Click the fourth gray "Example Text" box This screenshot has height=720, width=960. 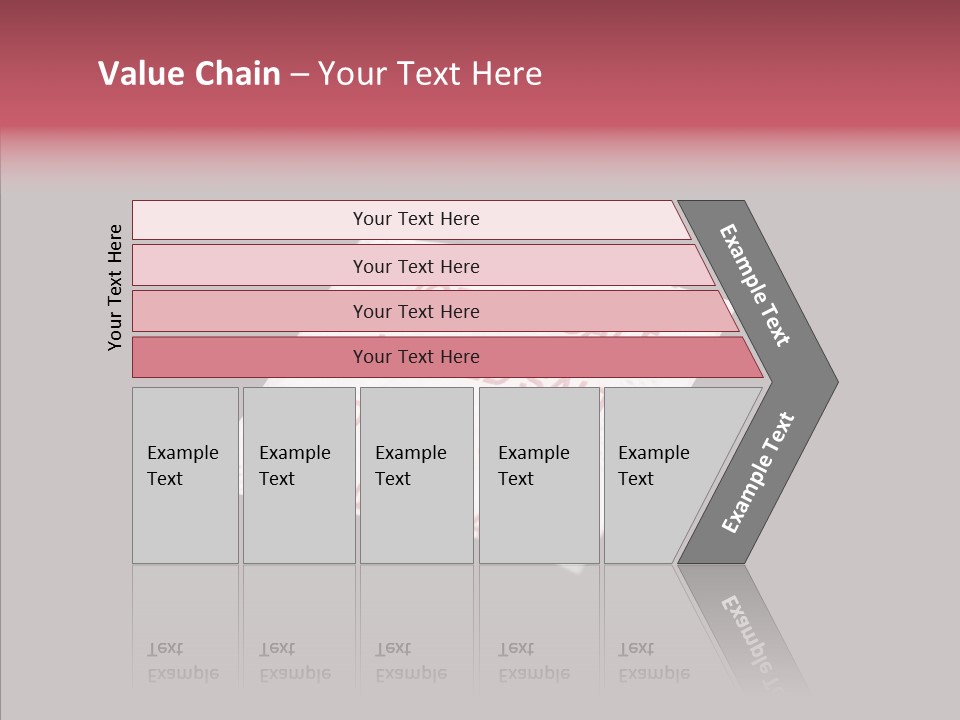click(x=538, y=475)
